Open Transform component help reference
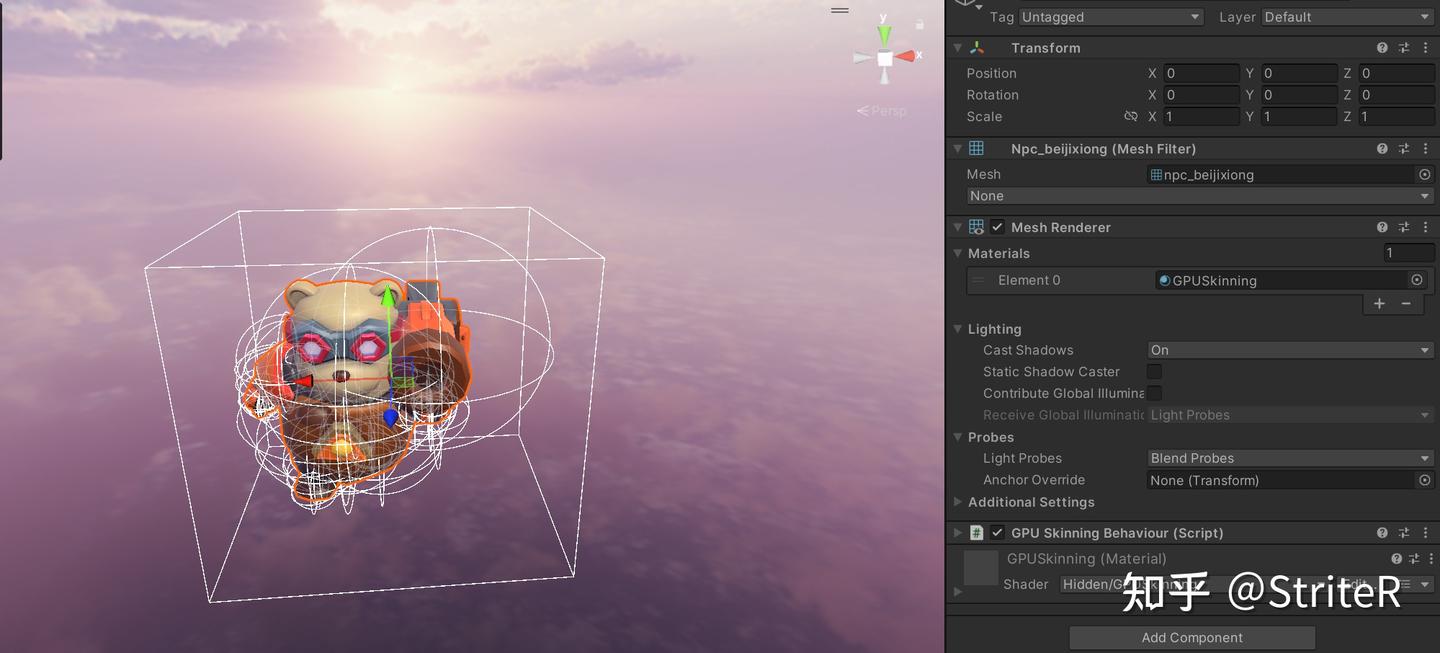Image resolution: width=1440 pixels, height=653 pixels. 1382,48
